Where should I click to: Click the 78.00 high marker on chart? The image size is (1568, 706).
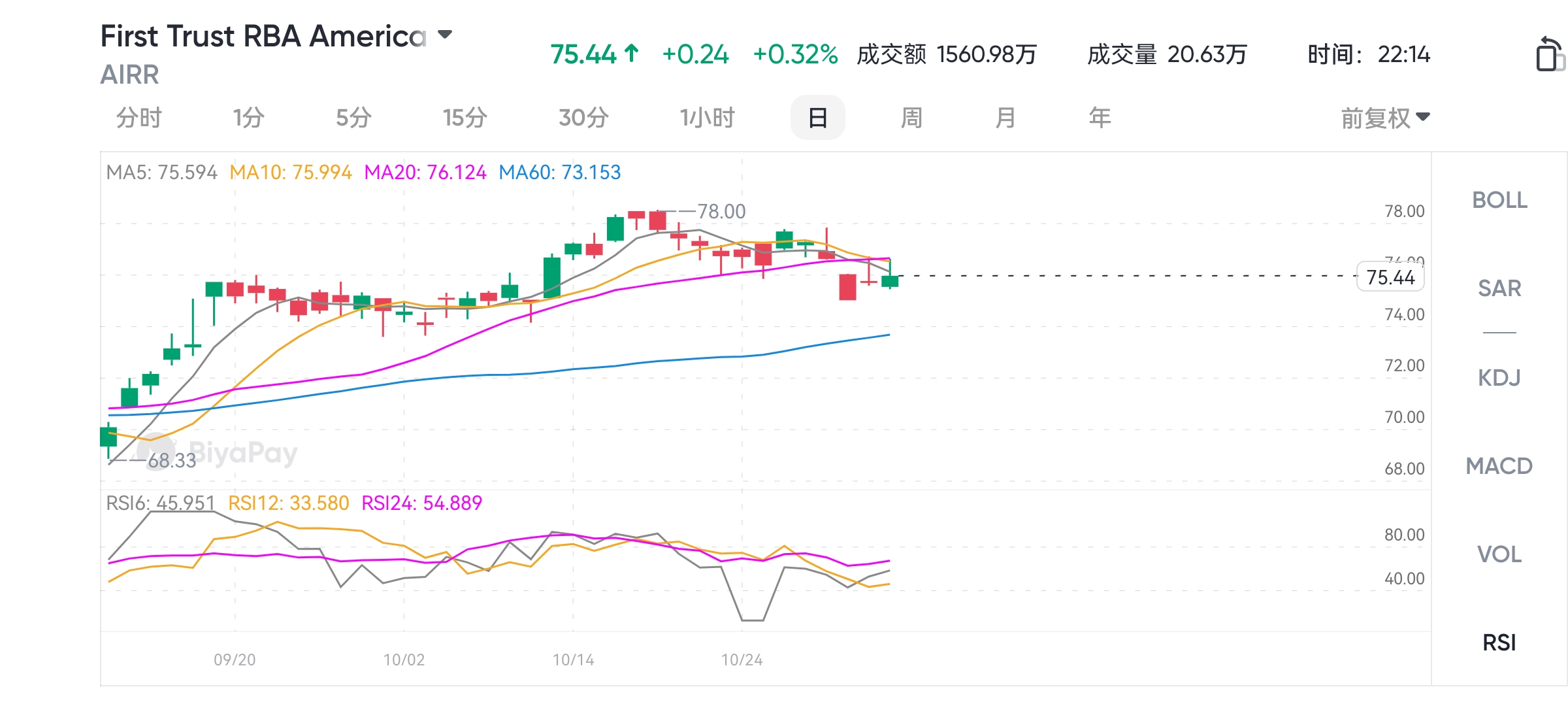click(721, 211)
